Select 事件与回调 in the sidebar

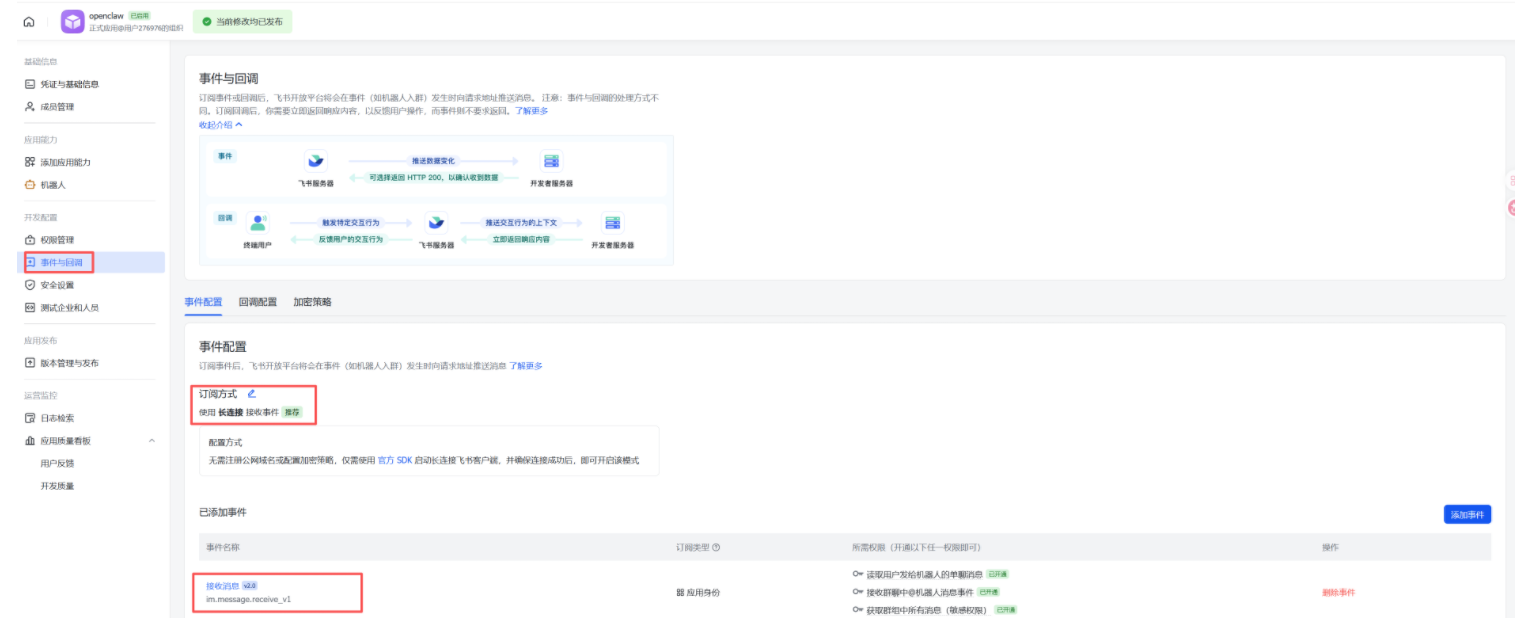coord(61,262)
